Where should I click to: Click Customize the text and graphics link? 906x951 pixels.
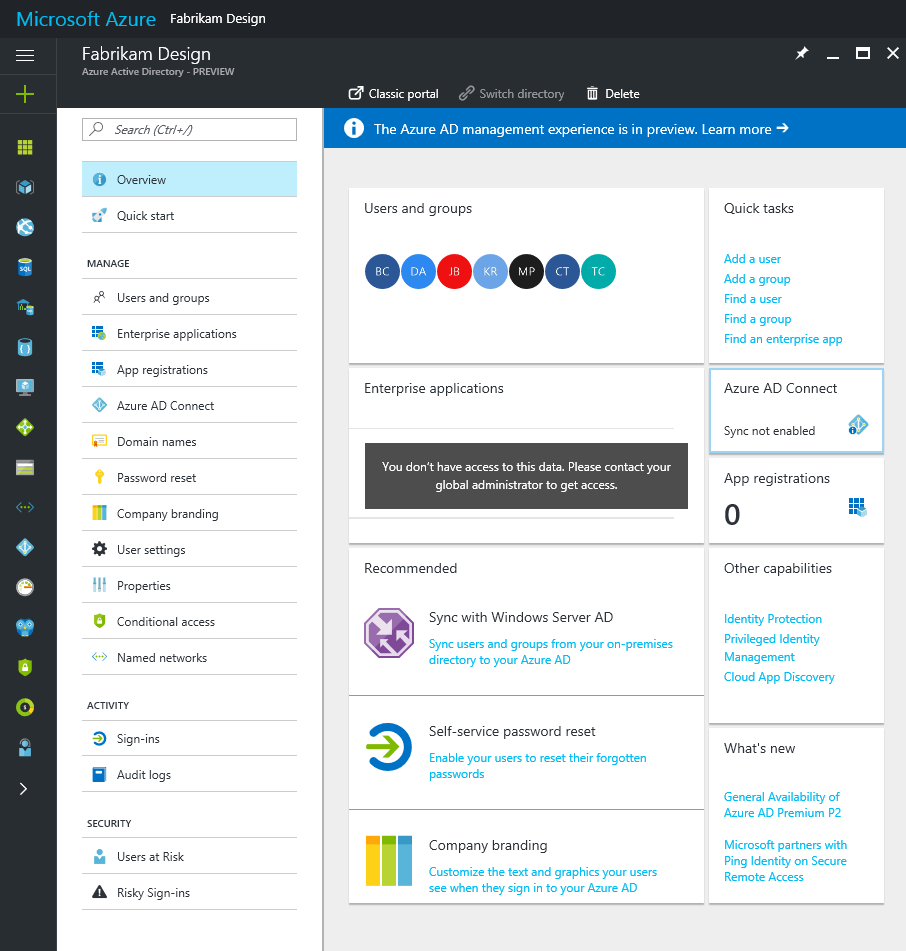click(x=543, y=880)
